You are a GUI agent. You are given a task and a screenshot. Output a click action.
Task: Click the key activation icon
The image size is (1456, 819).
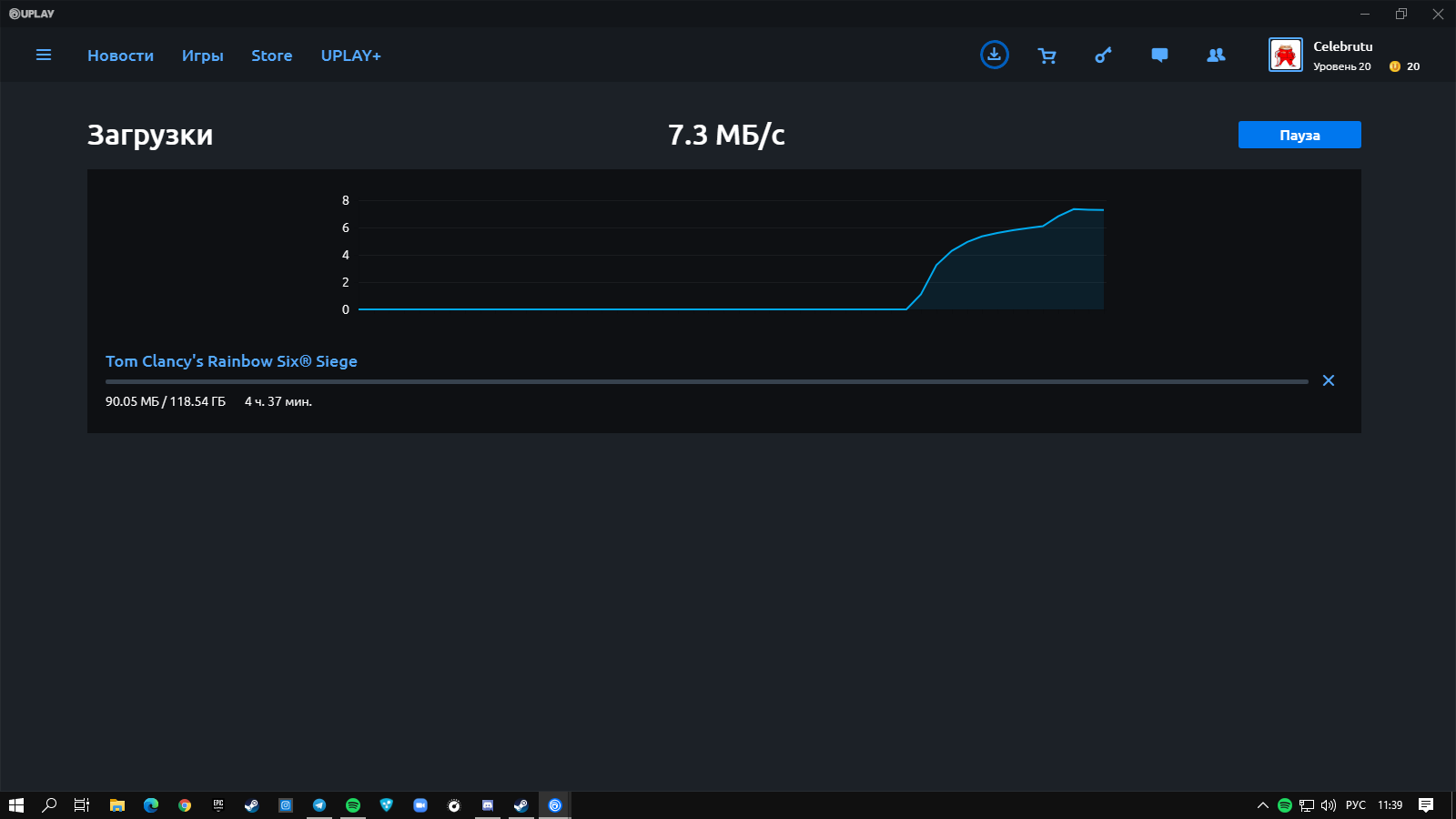[x=1103, y=56]
